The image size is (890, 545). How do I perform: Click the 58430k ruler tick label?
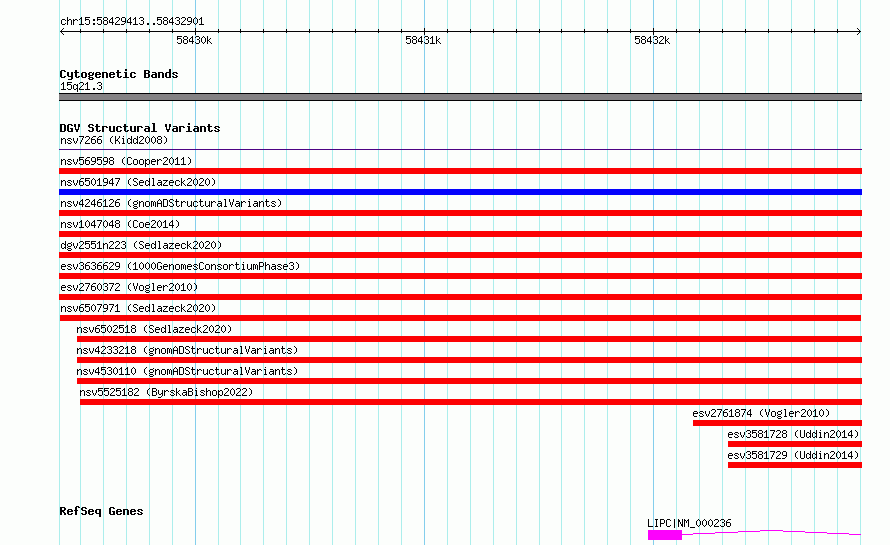click(194, 40)
